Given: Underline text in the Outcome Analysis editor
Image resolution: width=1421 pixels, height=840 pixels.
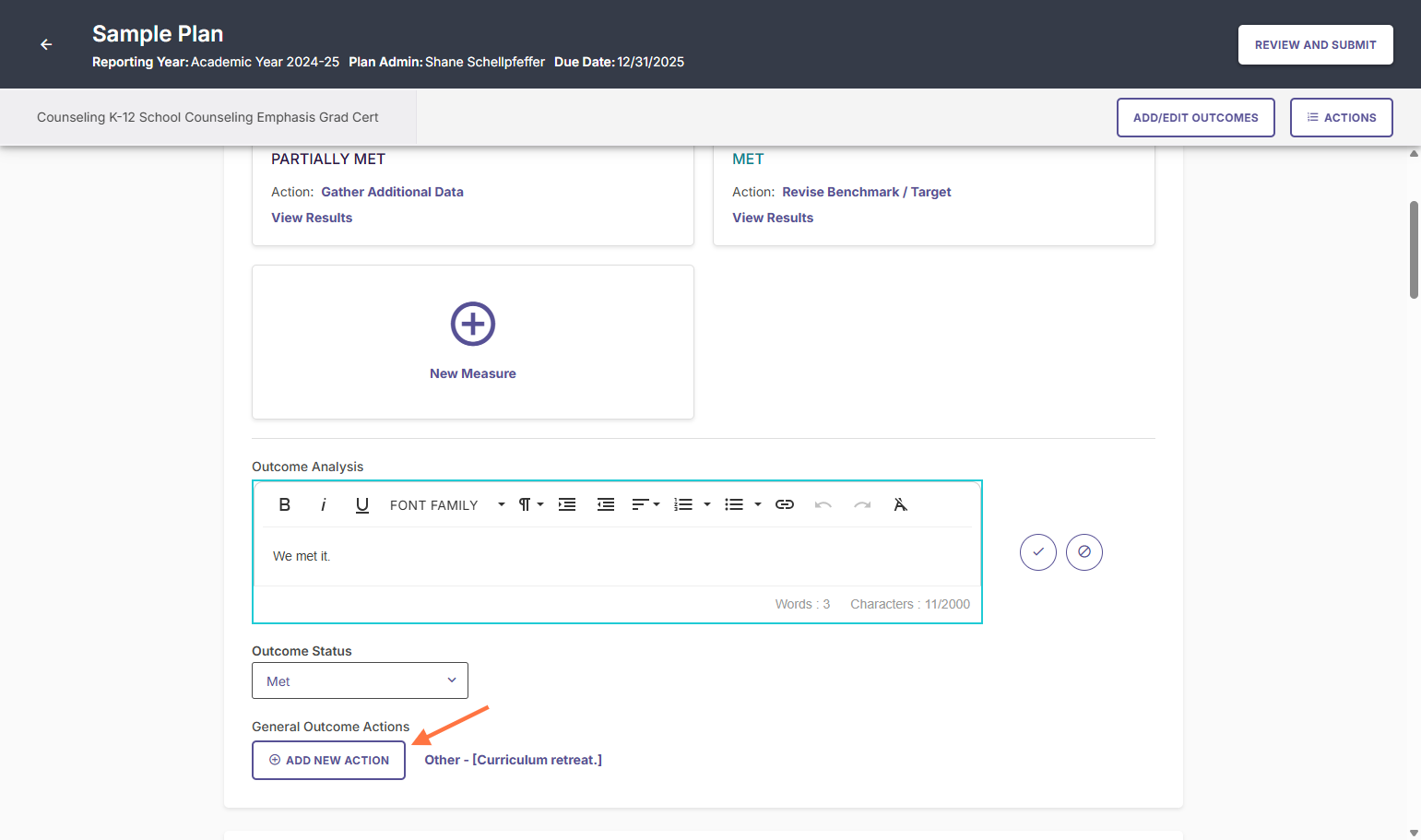Looking at the screenshot, I should point(362,504).
